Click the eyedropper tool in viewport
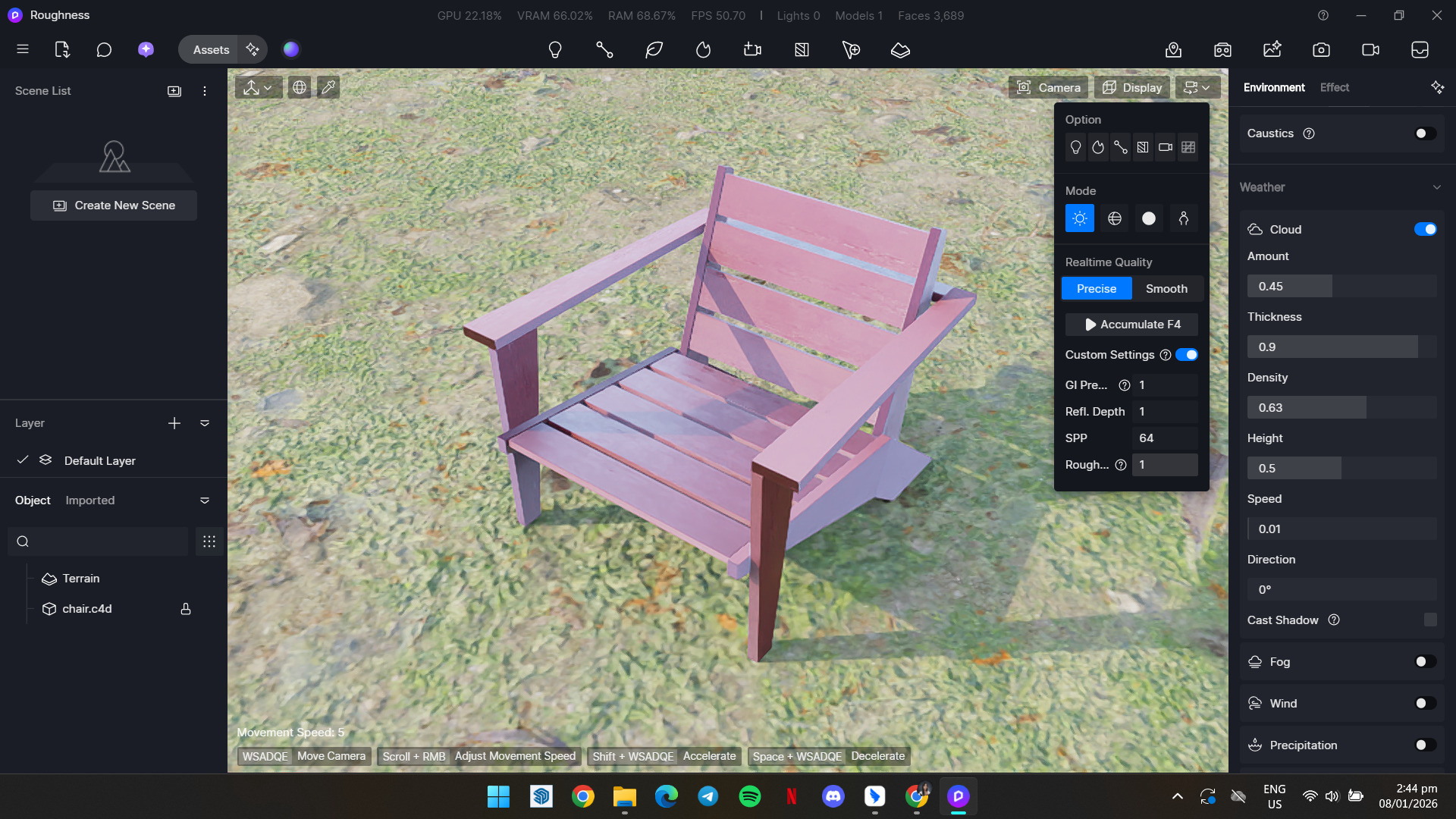This screenshot has width=1456, height=819. click(x=328, y=88)
